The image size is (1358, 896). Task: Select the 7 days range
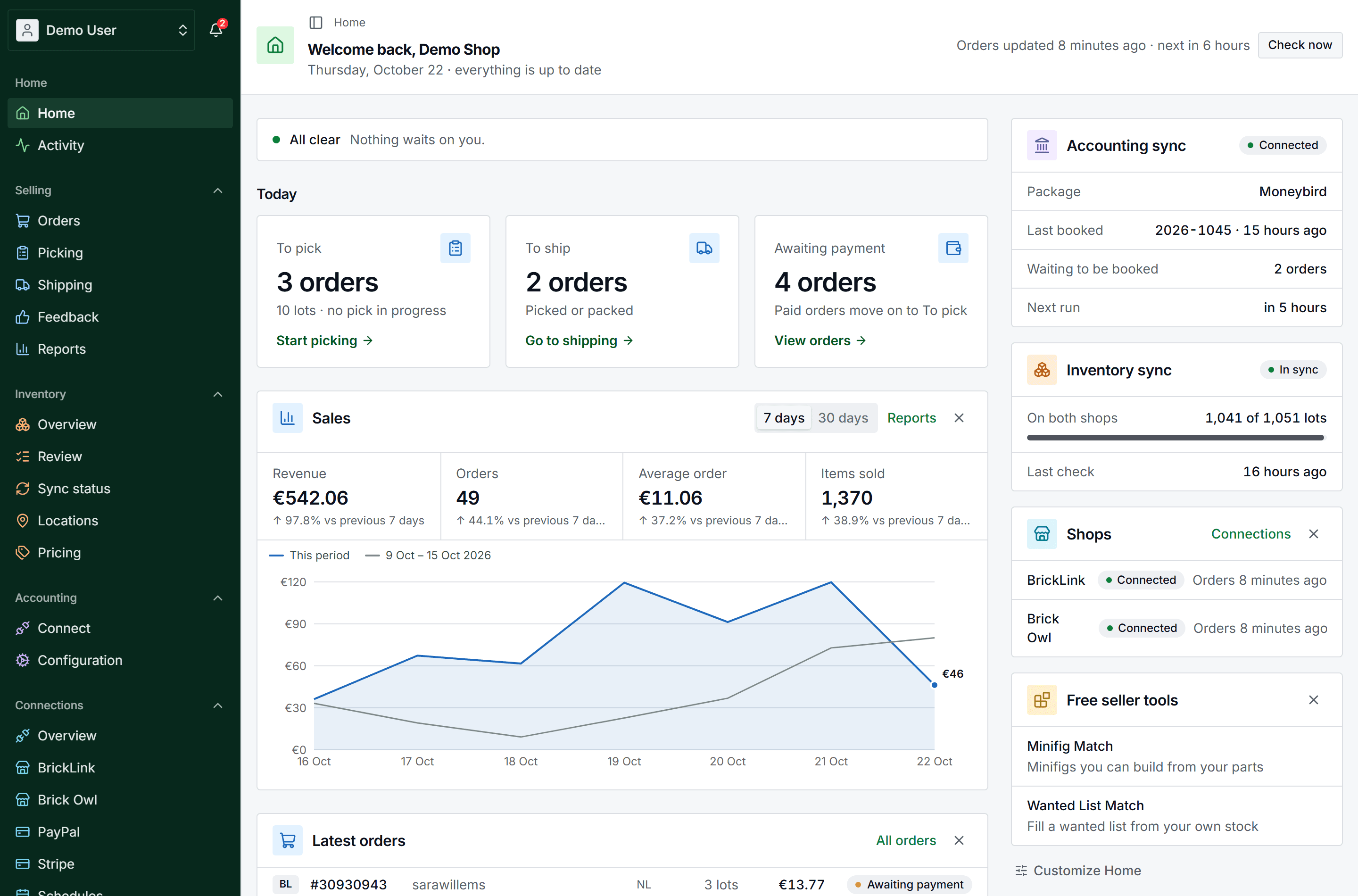point(784,418)
